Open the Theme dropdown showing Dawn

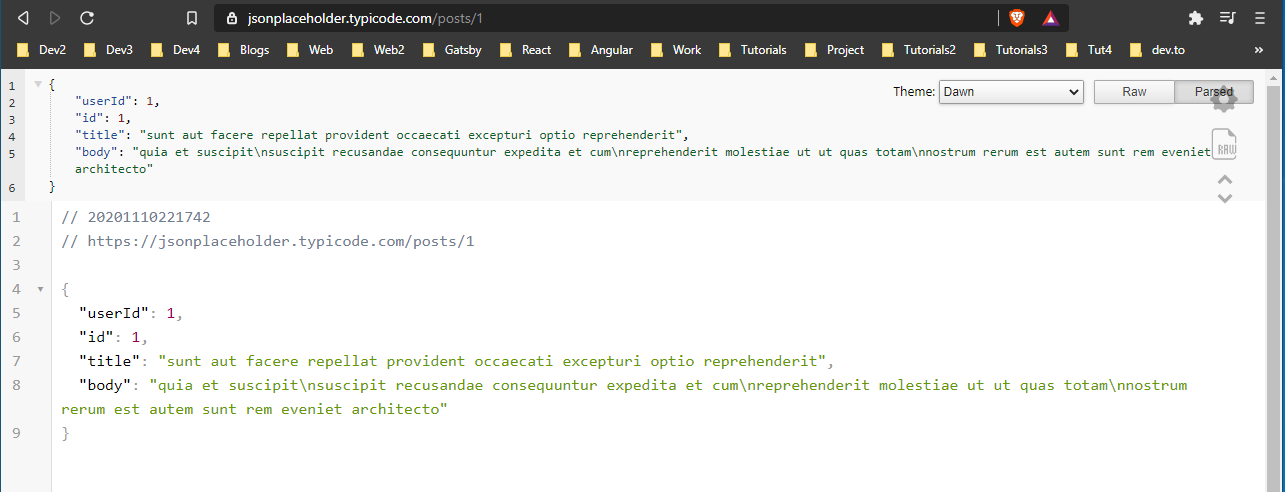[x=1011, y=92]
